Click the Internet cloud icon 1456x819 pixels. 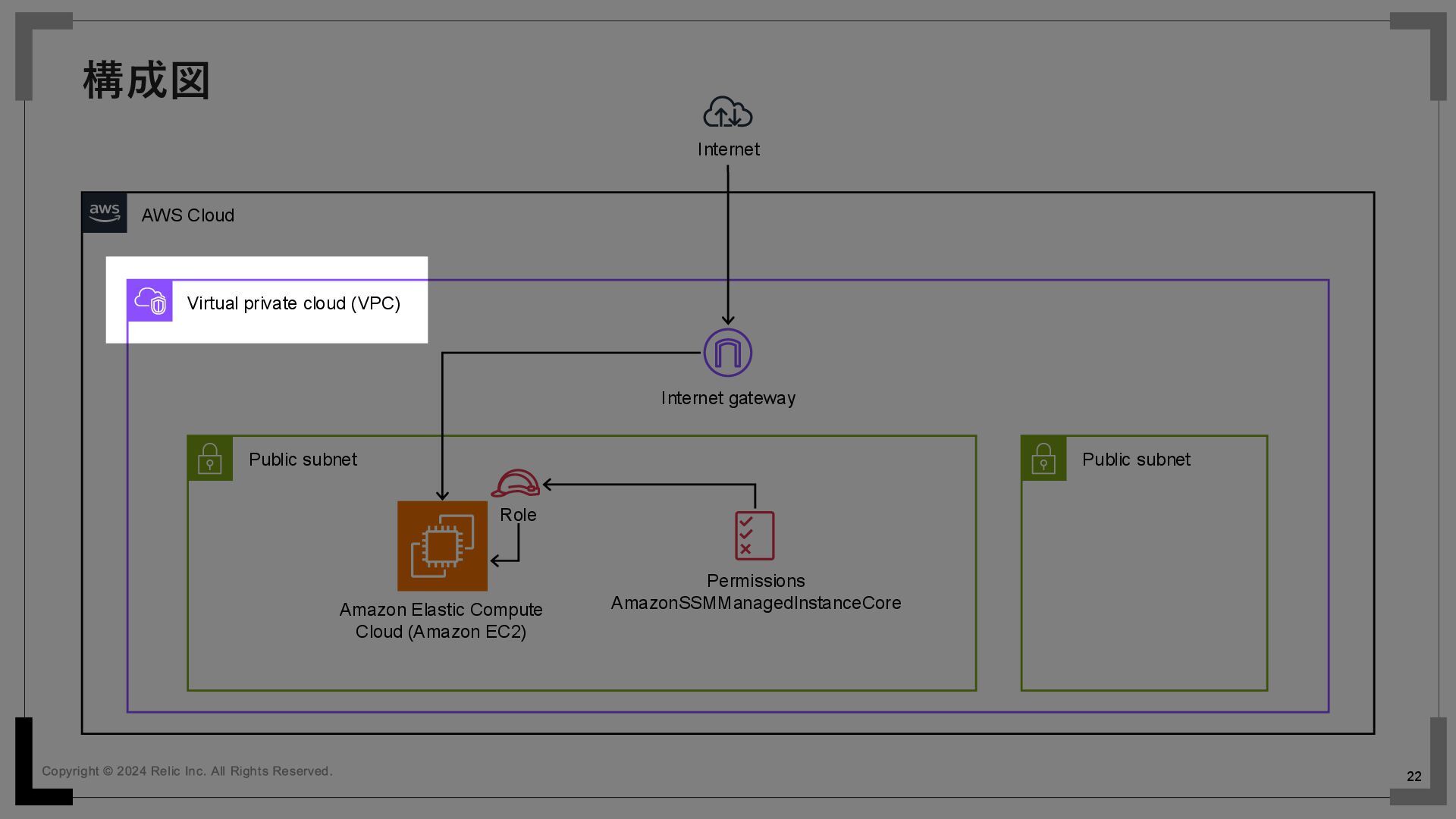[727, 112]
